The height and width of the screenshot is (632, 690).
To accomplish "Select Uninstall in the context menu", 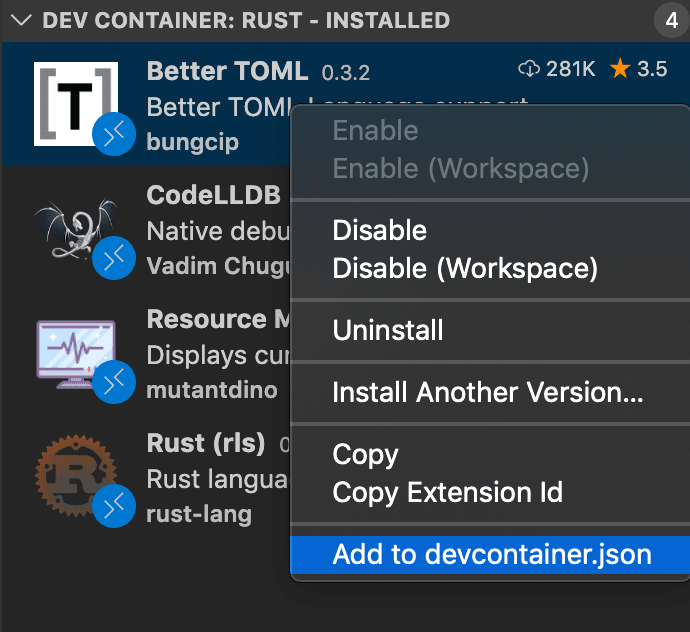I will coord(387,330).
